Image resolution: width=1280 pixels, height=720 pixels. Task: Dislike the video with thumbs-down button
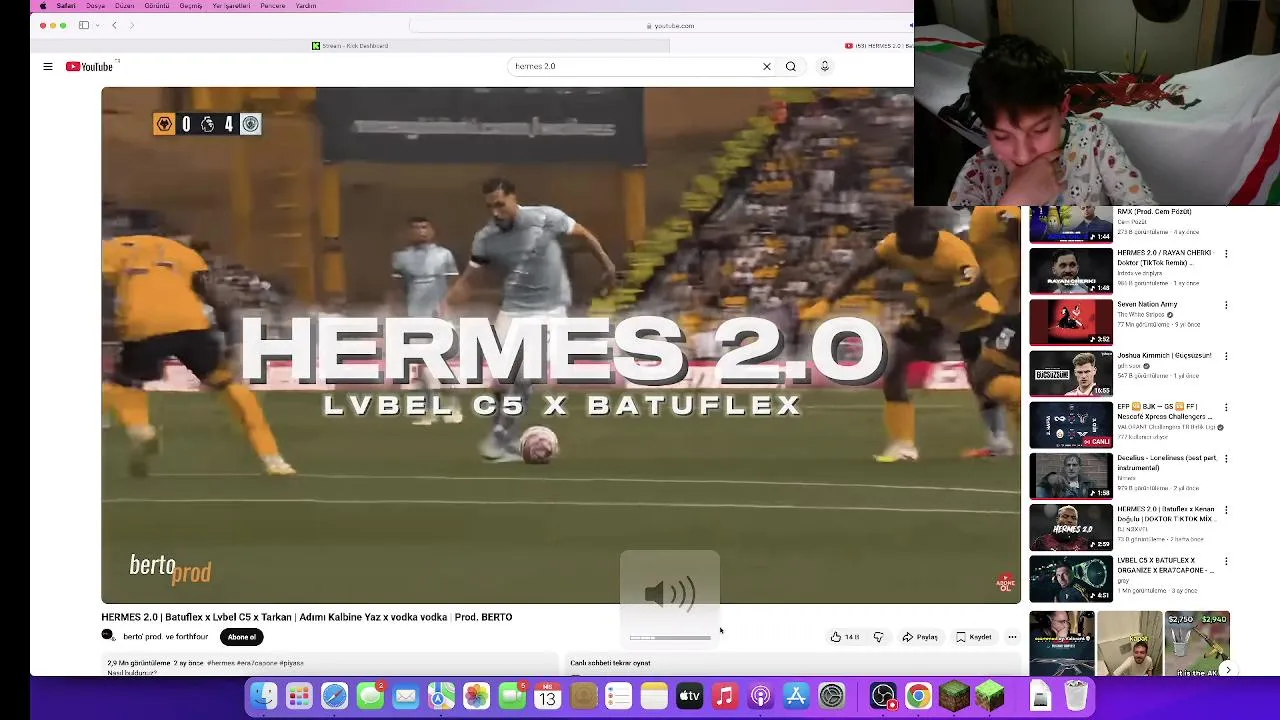879,637
